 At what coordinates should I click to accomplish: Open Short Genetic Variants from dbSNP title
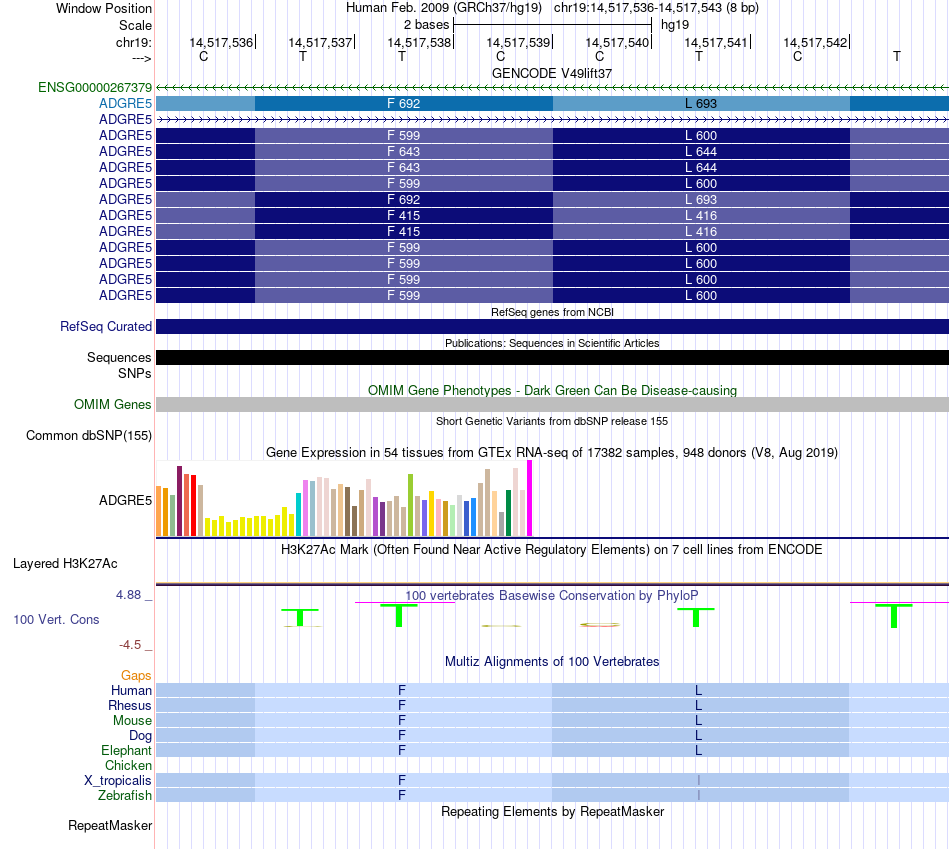(x=552, y=421)
